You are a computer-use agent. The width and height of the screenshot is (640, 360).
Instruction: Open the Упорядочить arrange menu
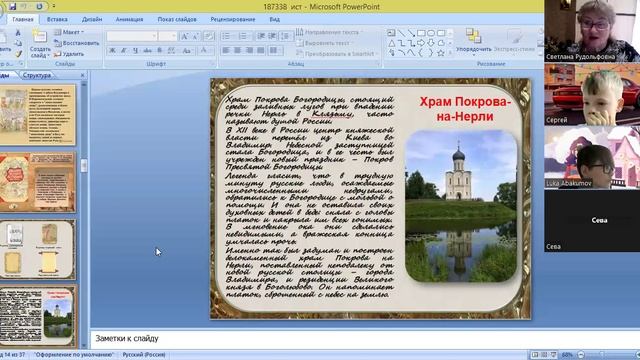point(473,41)
